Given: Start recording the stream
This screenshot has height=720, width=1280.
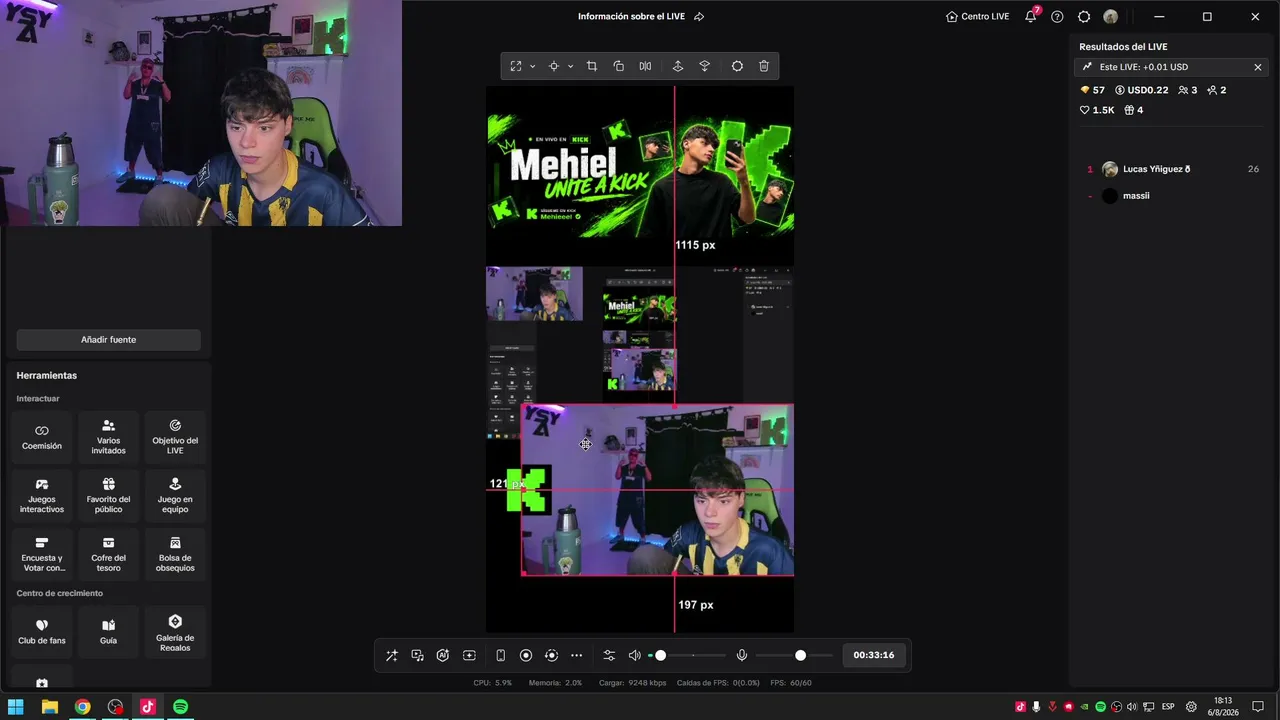Looking at the screenshot, I should pos(526,655).
